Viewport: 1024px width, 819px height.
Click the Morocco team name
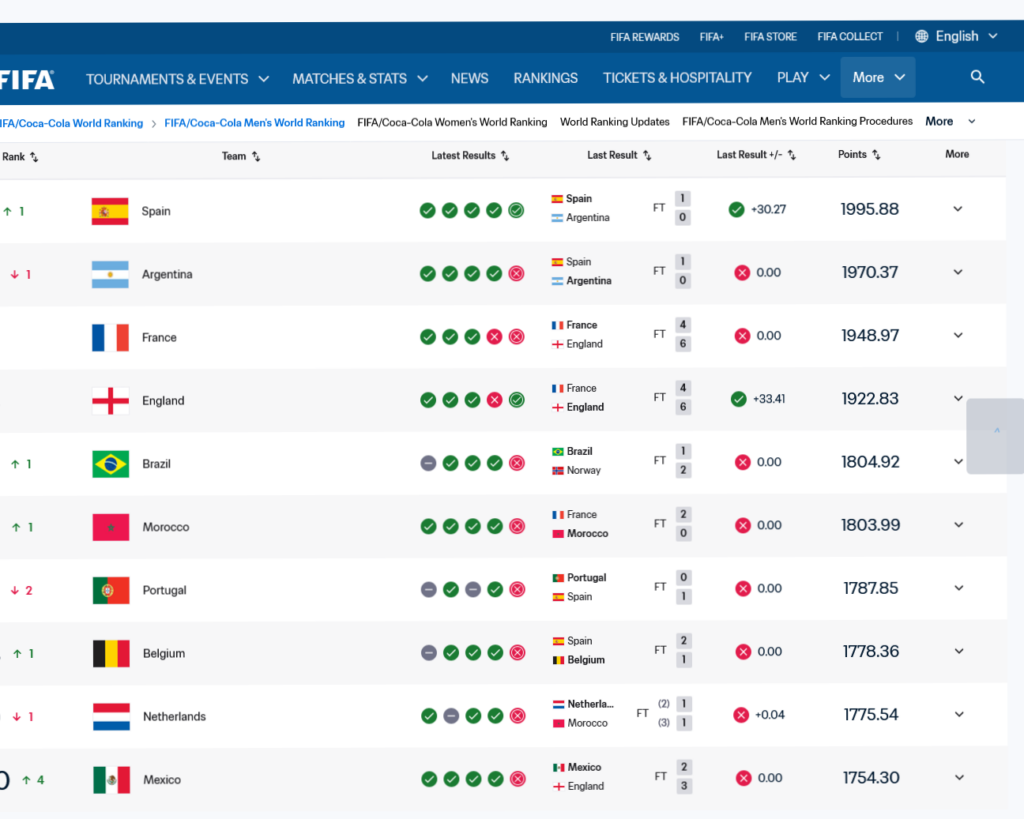(x=166, y=527)
